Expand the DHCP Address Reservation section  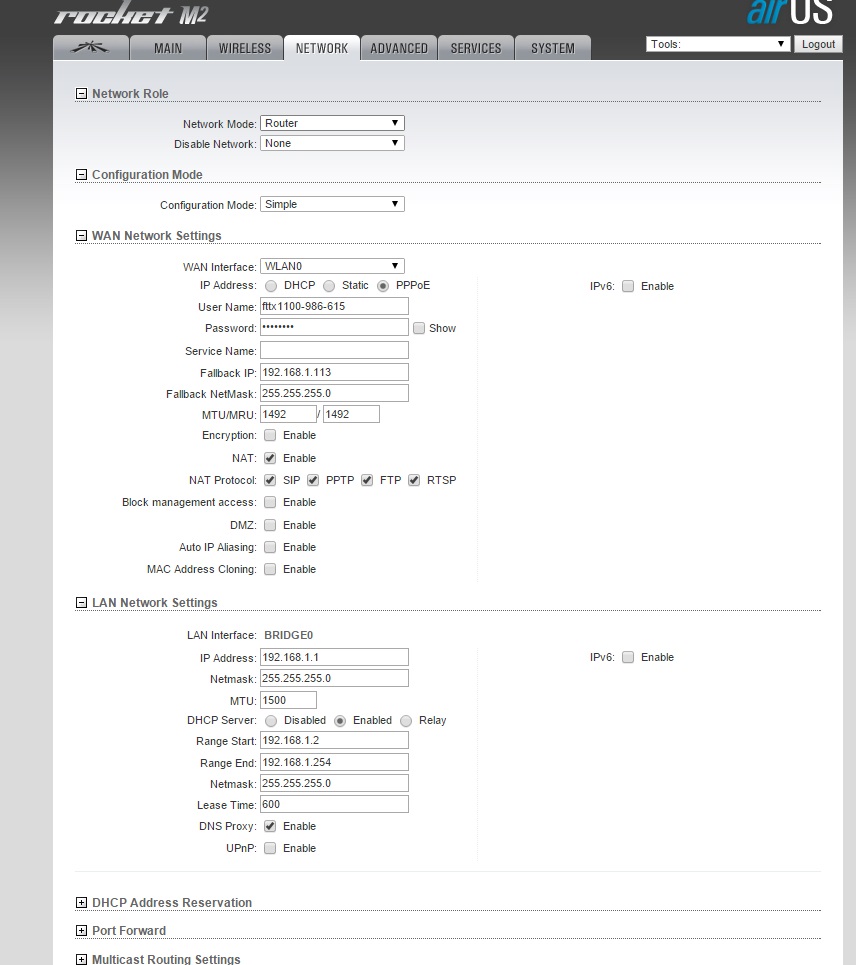point(81,902)
